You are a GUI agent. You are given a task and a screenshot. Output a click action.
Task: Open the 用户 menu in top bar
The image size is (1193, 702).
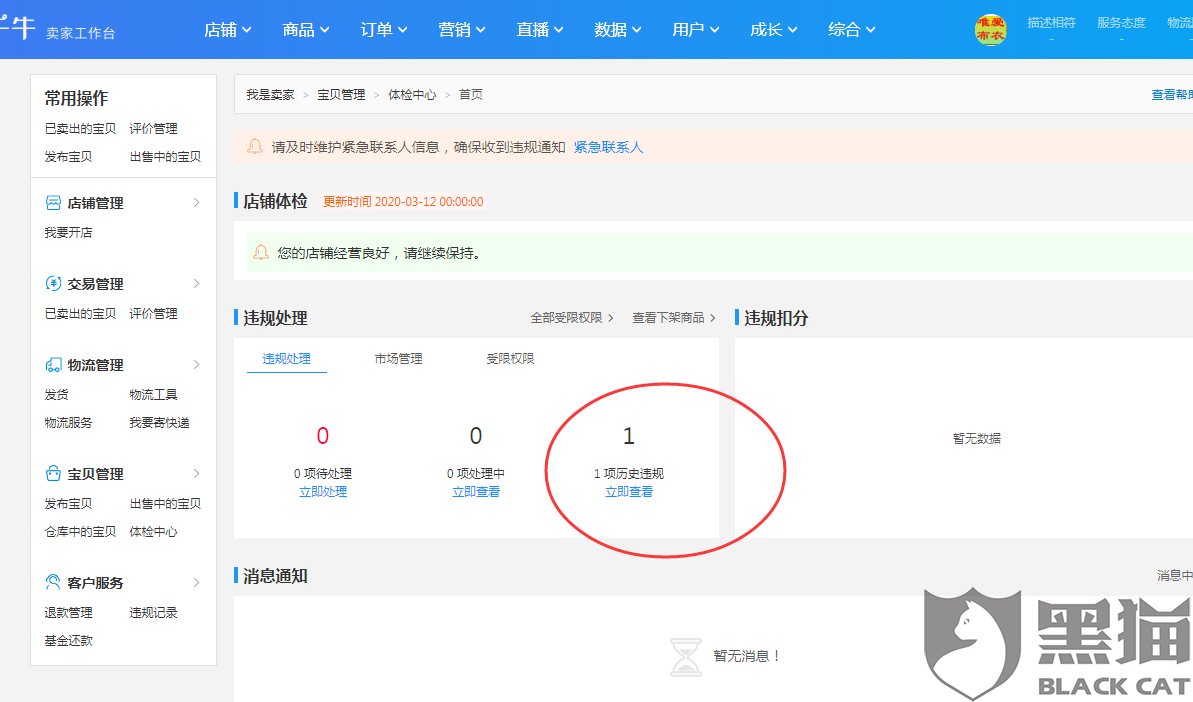(695, 30)
